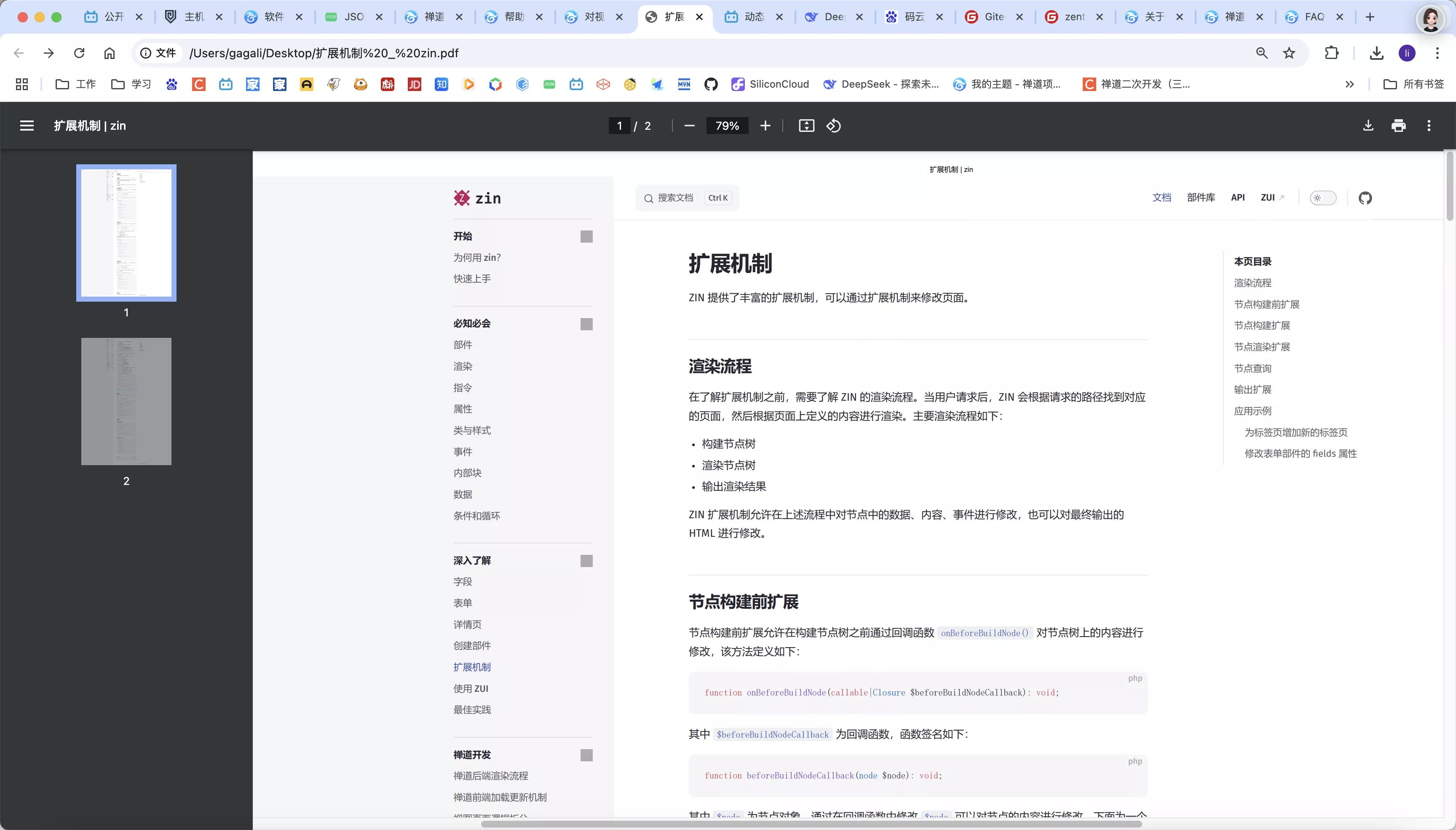
Task: Select page 1 thumbnail
Action: pos(126,233)
